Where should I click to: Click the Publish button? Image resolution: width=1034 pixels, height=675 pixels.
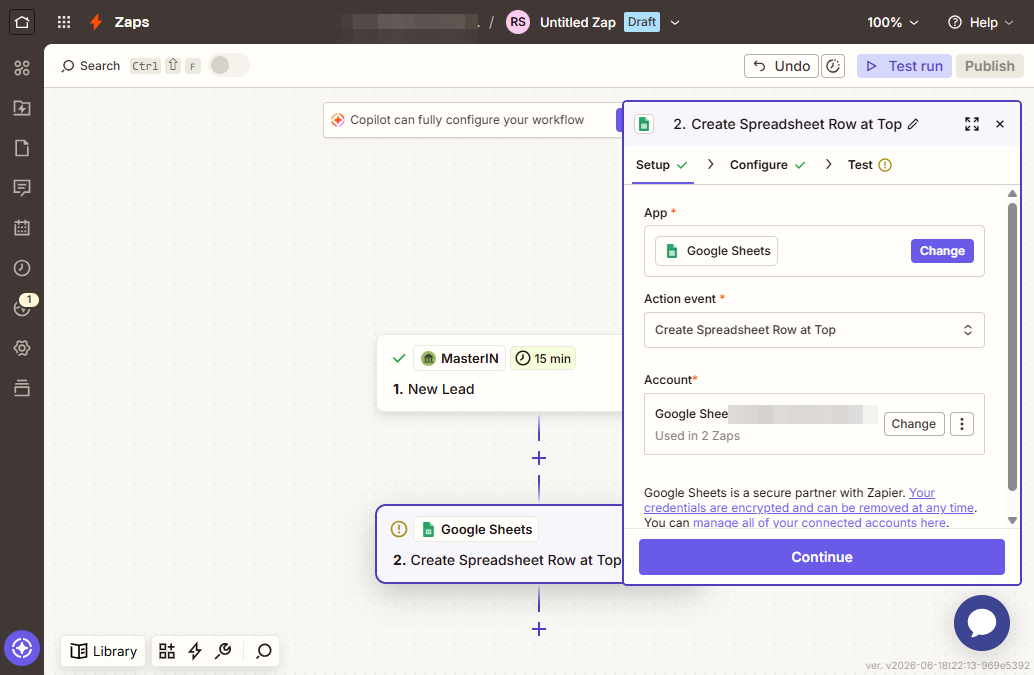pyautogui.click(x=989, y=66)
